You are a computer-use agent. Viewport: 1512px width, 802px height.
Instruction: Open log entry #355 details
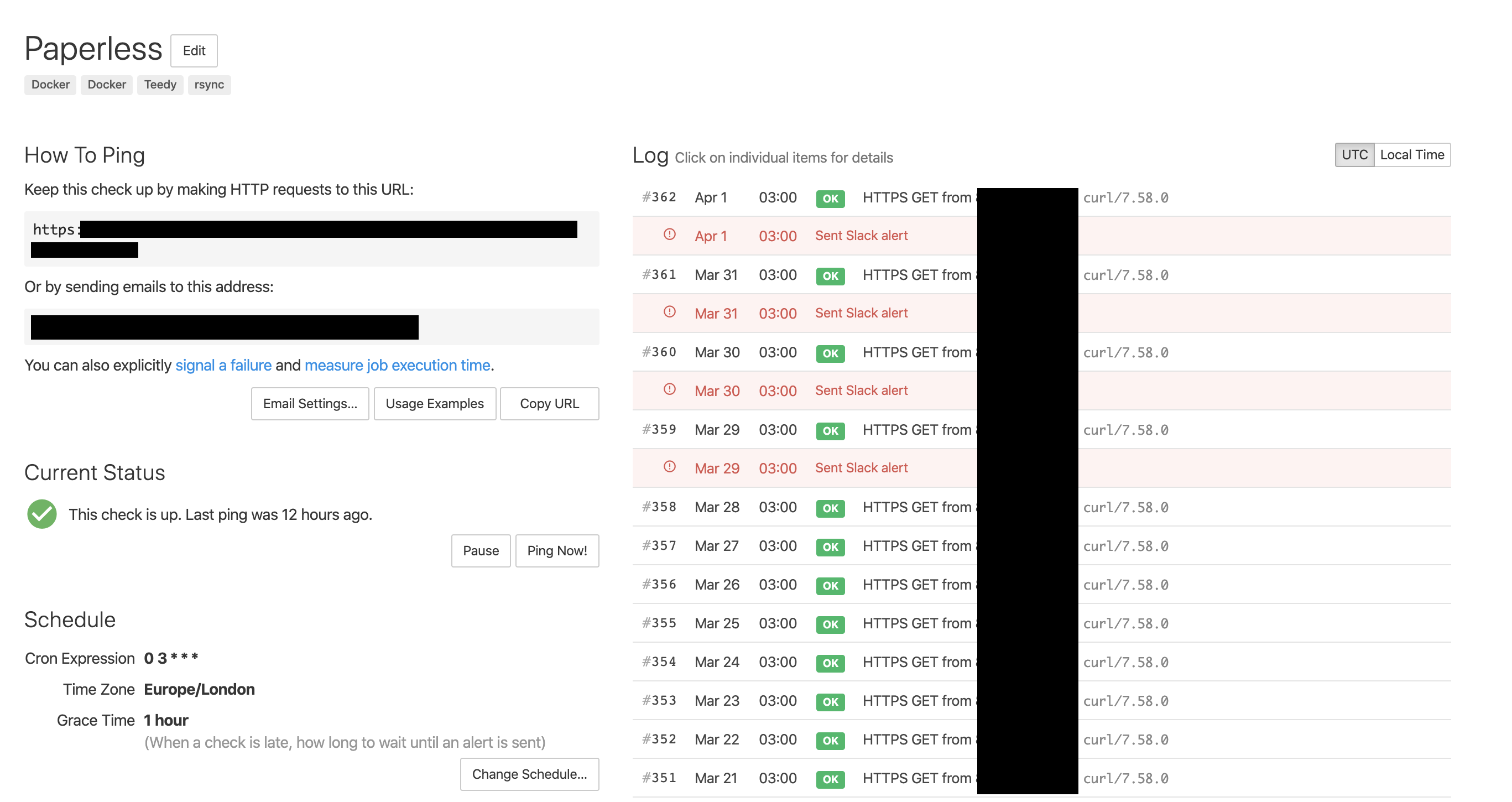pyautogui.click(x=916, y=623)
